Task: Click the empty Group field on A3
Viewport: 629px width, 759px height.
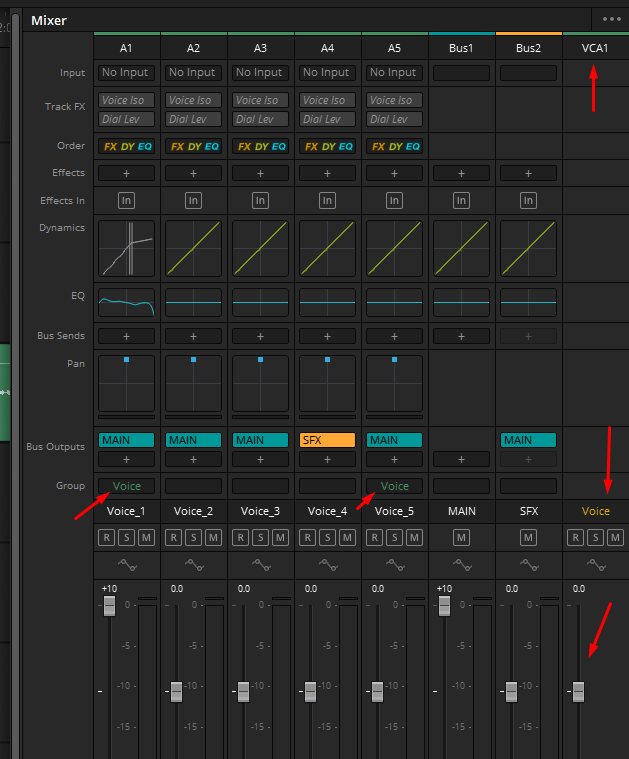Action: tap(261, 486)
